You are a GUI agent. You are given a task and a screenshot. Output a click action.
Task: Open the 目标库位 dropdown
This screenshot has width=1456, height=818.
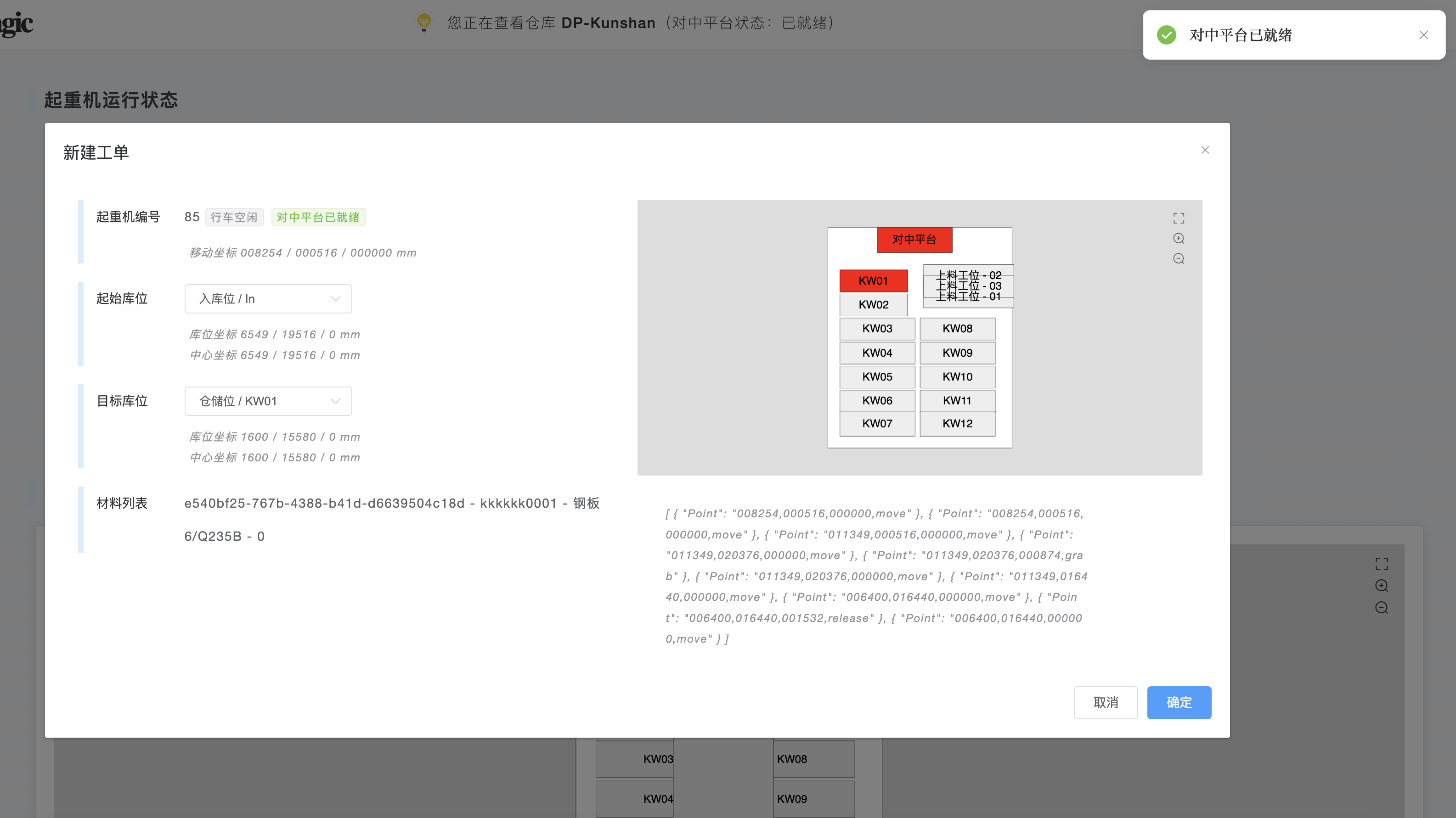click(268, 401)
